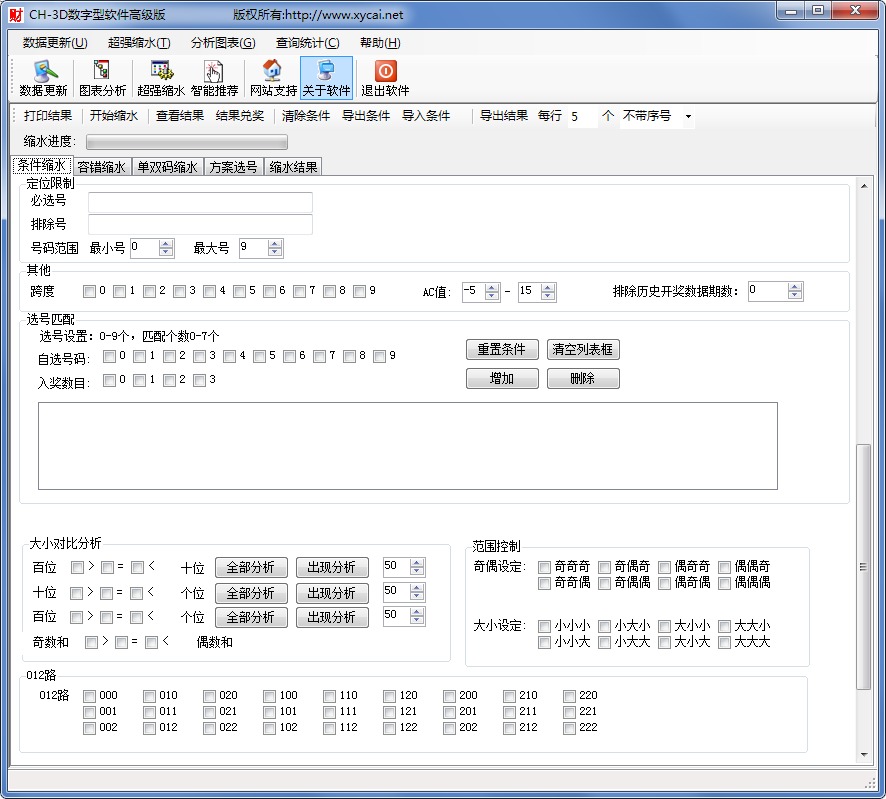Click inside the 必选号 input field
The height and width of the screenshot is (799, 886).
pos(200,203)
